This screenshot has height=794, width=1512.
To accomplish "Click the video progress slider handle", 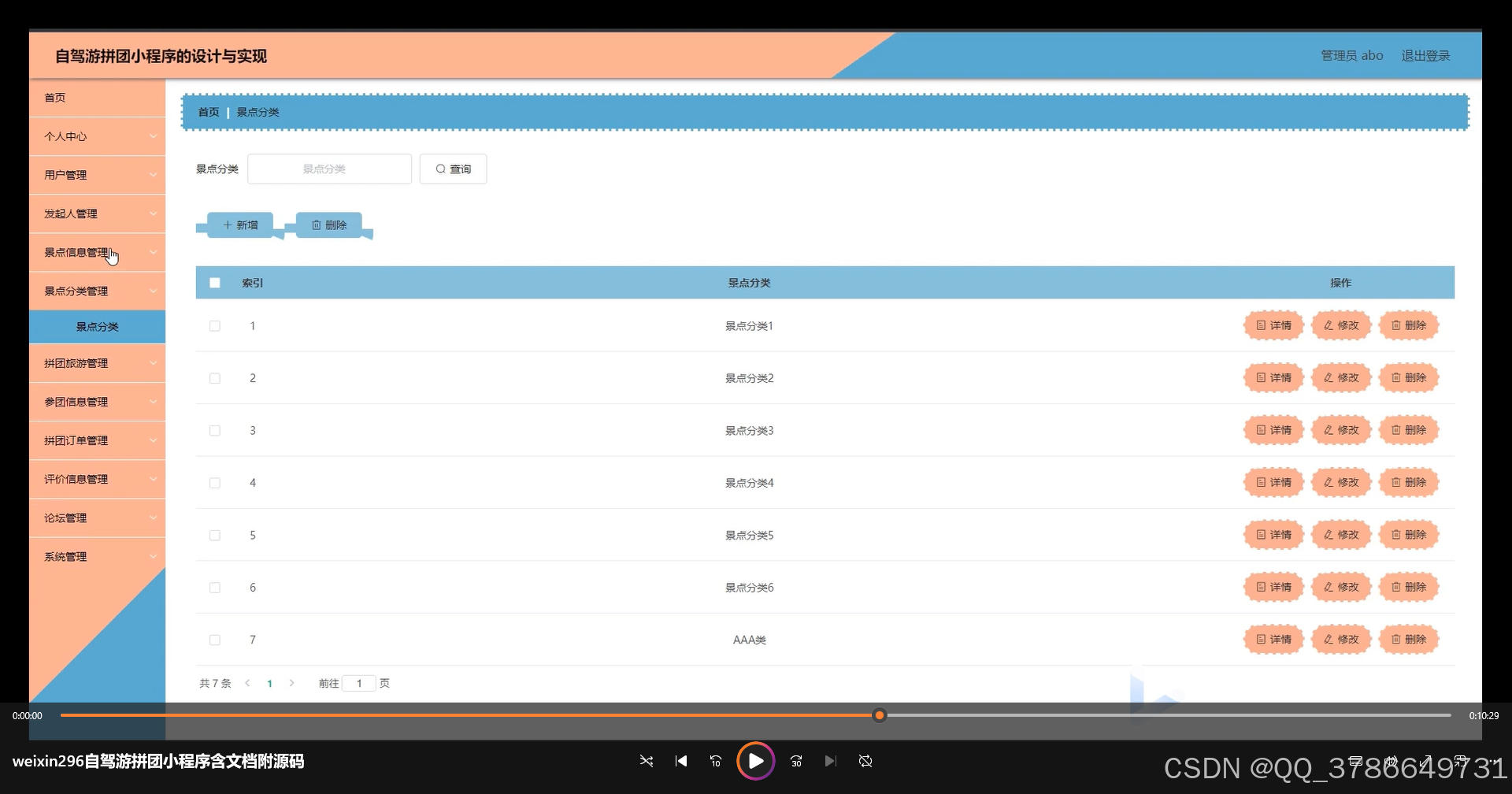I will pos(880,715).
